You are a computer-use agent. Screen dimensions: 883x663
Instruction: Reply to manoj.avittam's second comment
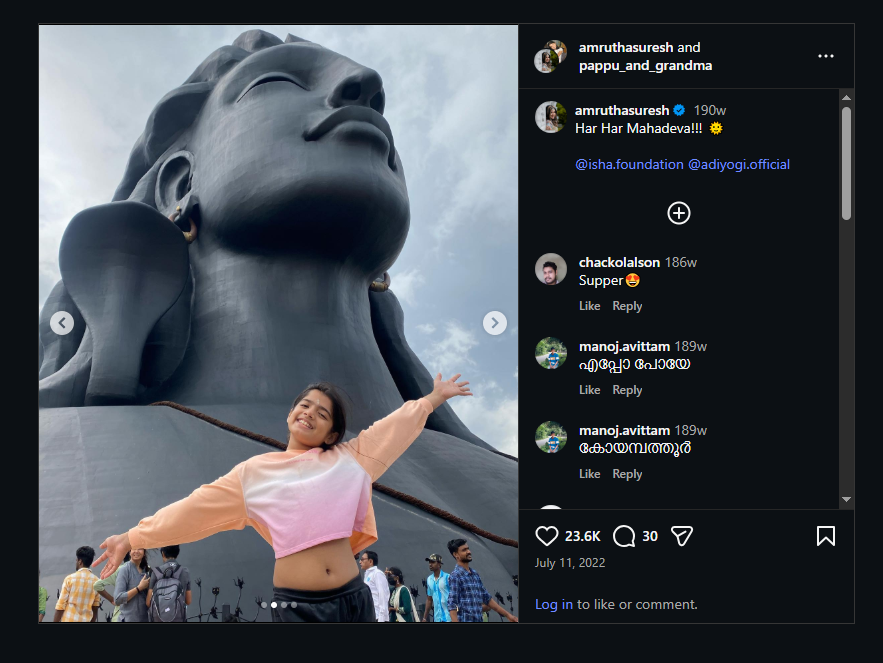pyautogui.click(x=627, y=474)
